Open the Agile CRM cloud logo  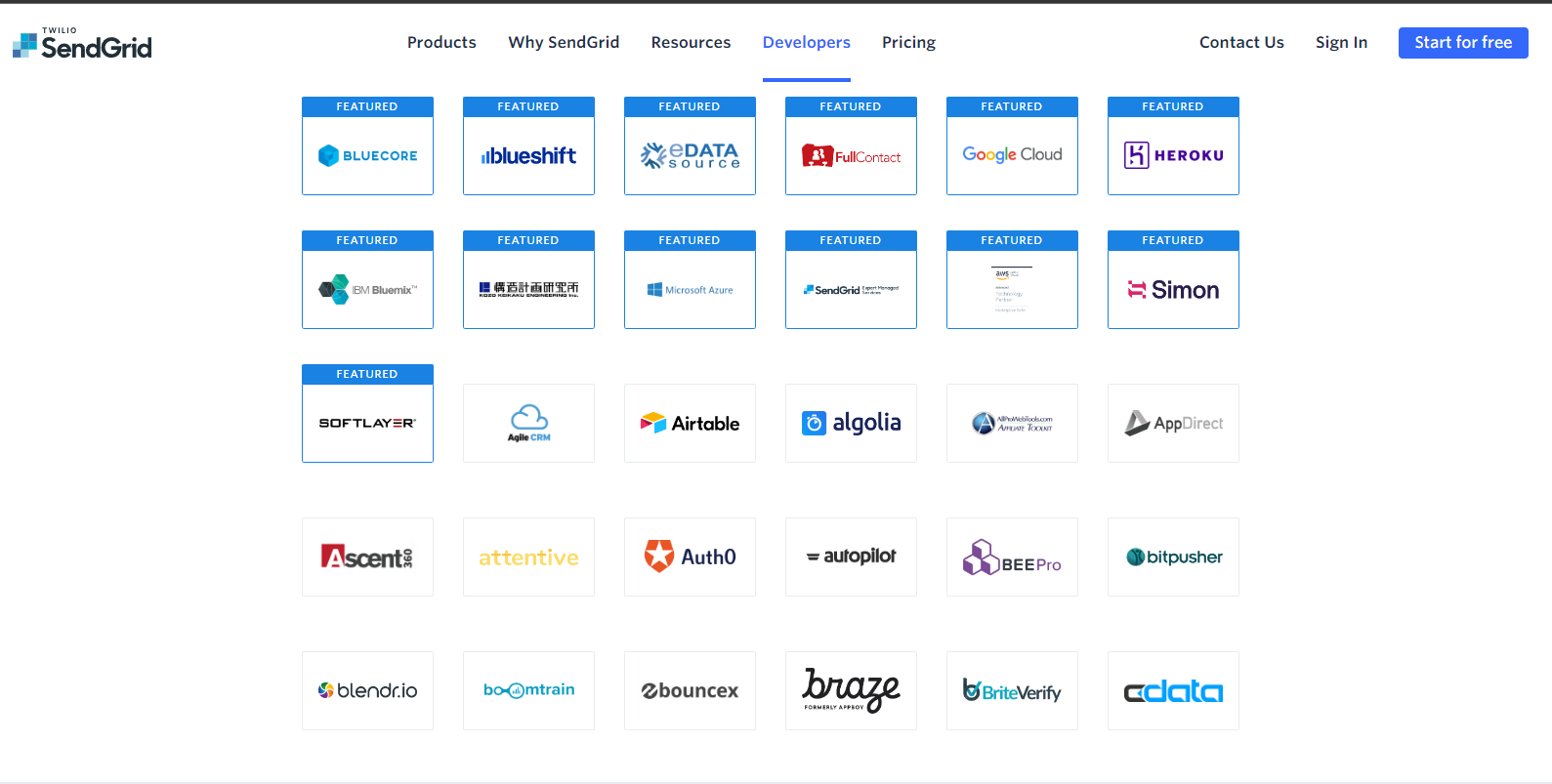point(528,423)
